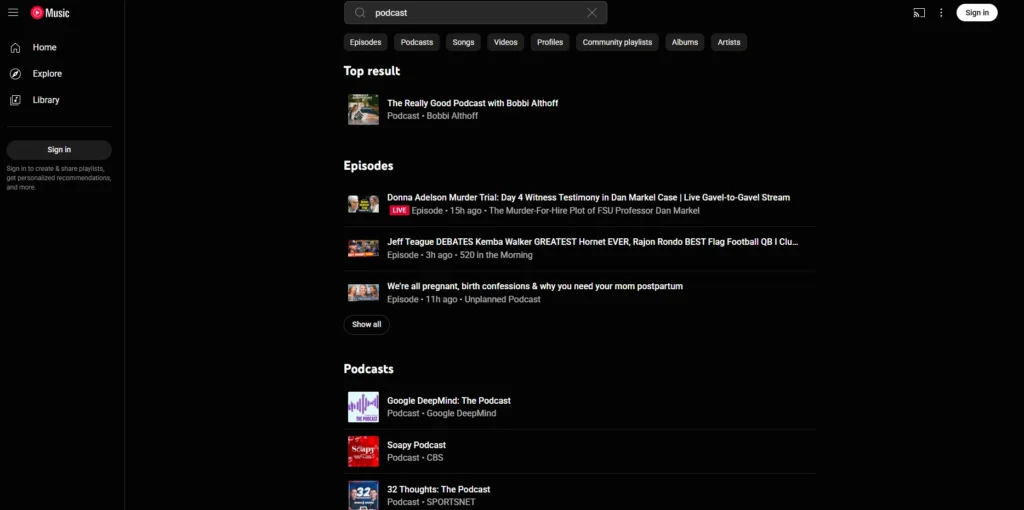1024x510 pixels.
Task: Click the Explore compass icon
Action: tap(15, 74)
